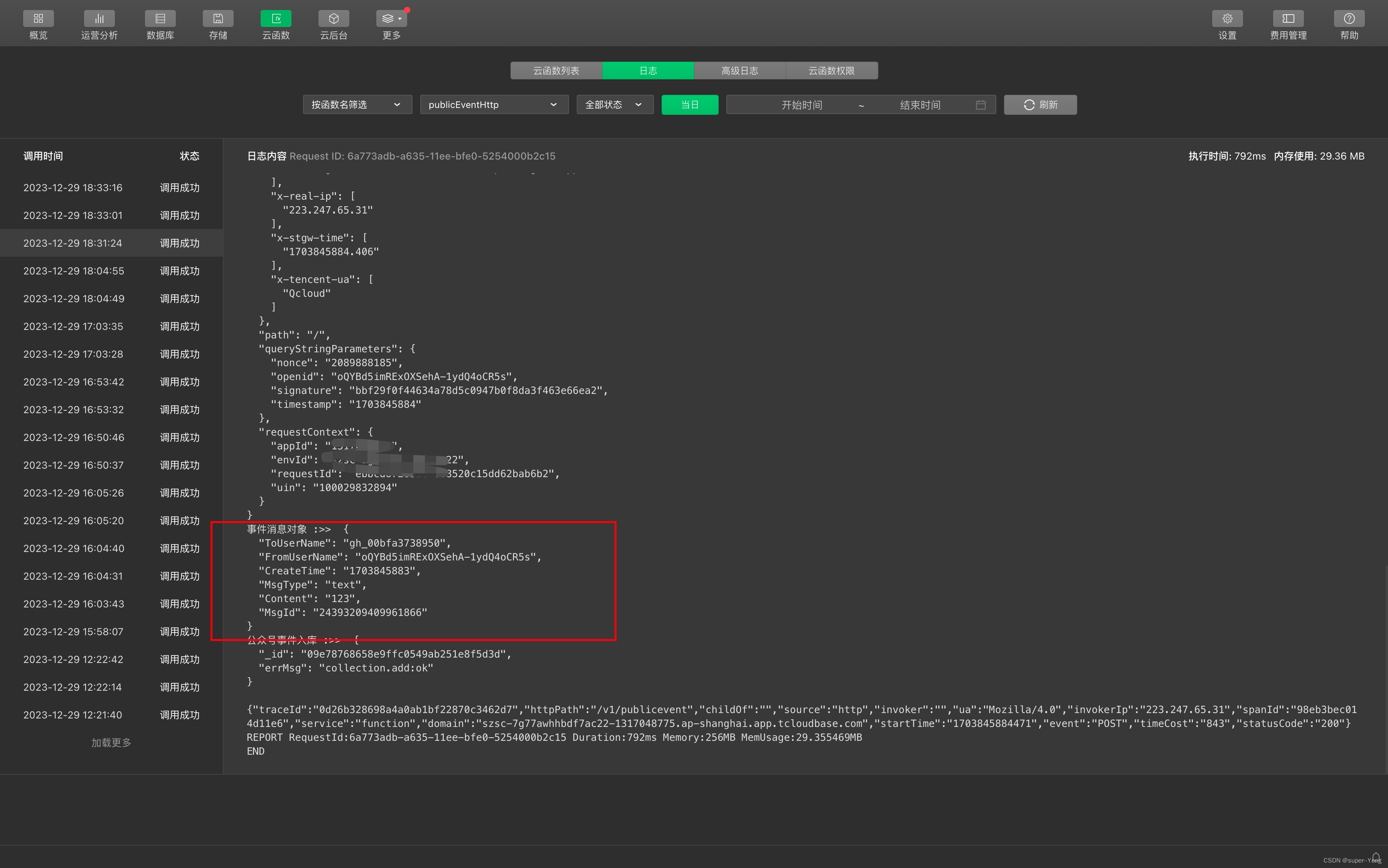
Task: Switch to 日志 tab
Action: click(x=648, y=71)
